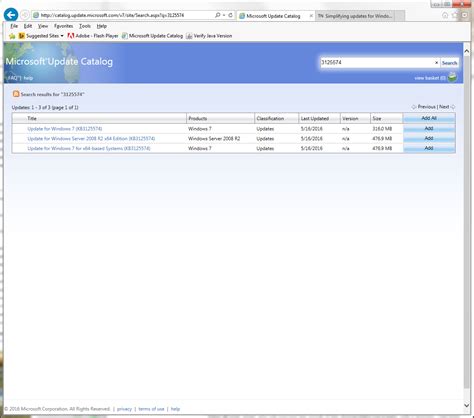Open the Favorites menu

[x=63, y=26]
